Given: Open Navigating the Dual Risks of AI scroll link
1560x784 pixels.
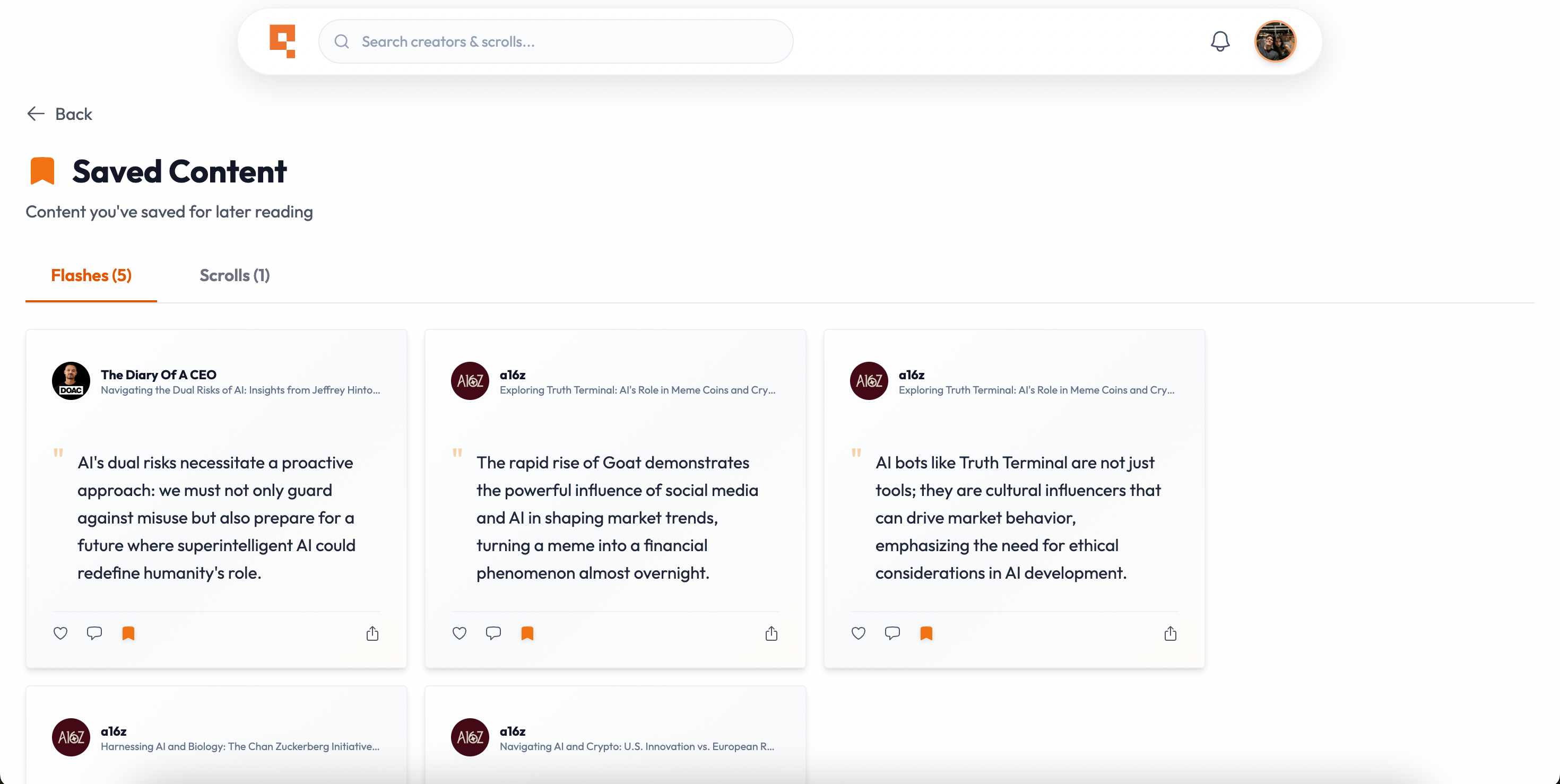Looking at the screenshot, I should [x=240, y=390].
